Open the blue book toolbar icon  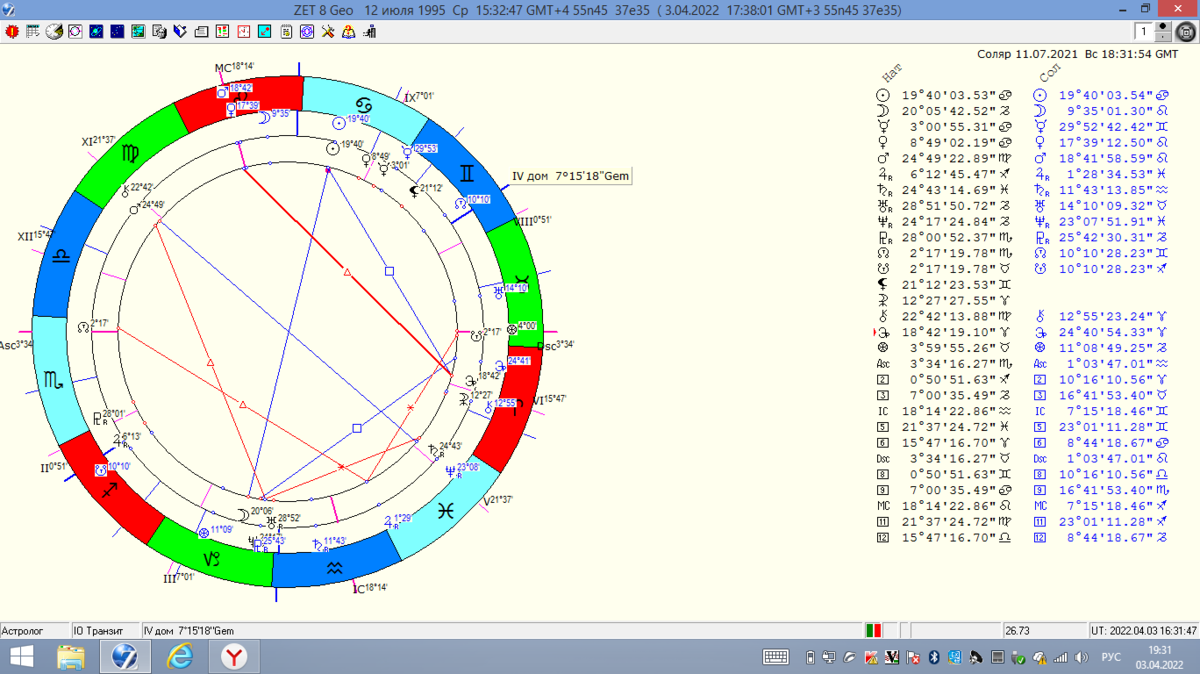[180, 32]
